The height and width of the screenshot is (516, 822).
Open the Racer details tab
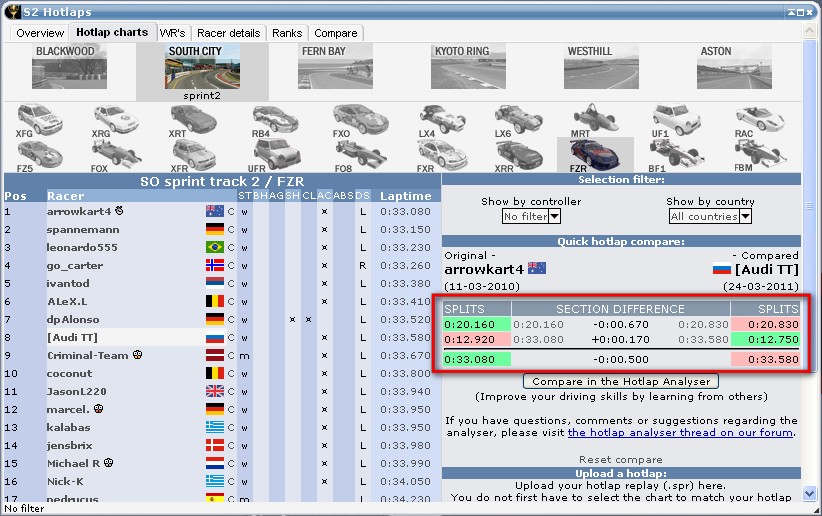pos(229,33)
